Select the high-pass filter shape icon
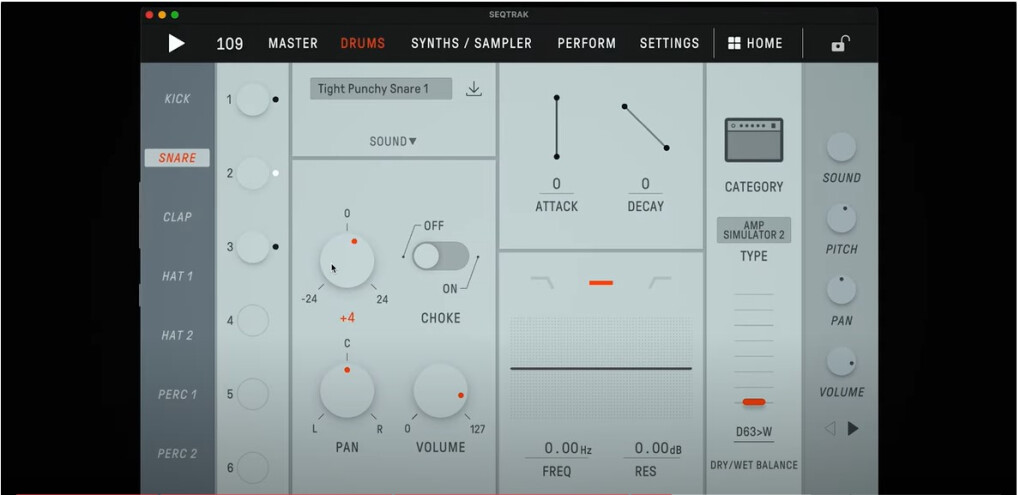Image resolution: width=1020 pixels, height=495 pixels. click(x=660, y=282)
